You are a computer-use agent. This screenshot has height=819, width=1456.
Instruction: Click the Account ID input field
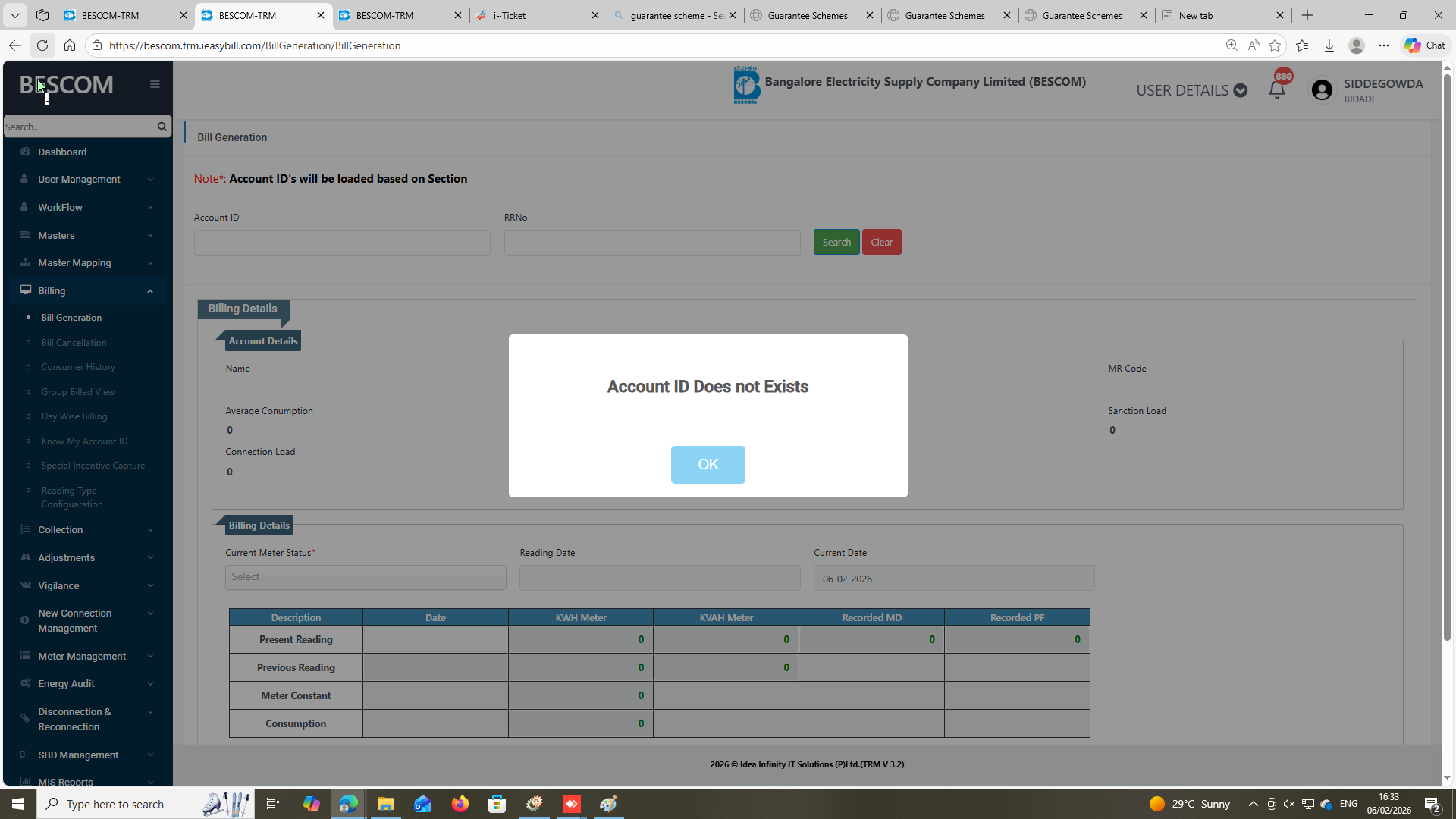coord(342,243)
